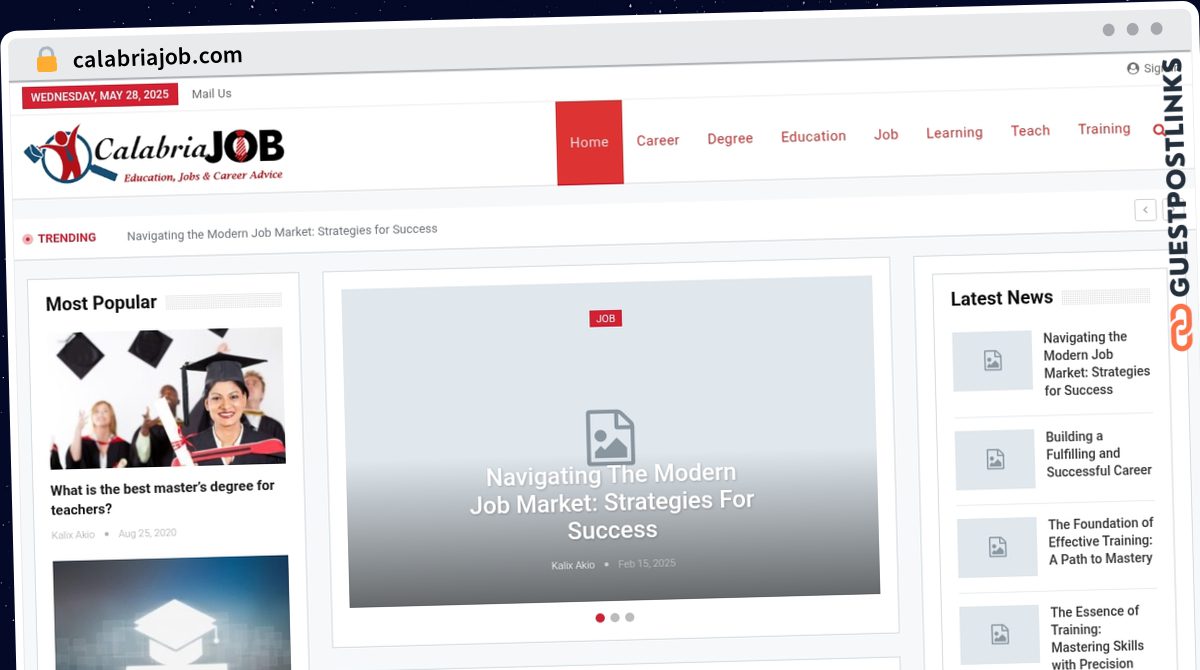This screenshot has height=670, width=1200.
Task: Open the Job menu item
Action: pos(886,134)
